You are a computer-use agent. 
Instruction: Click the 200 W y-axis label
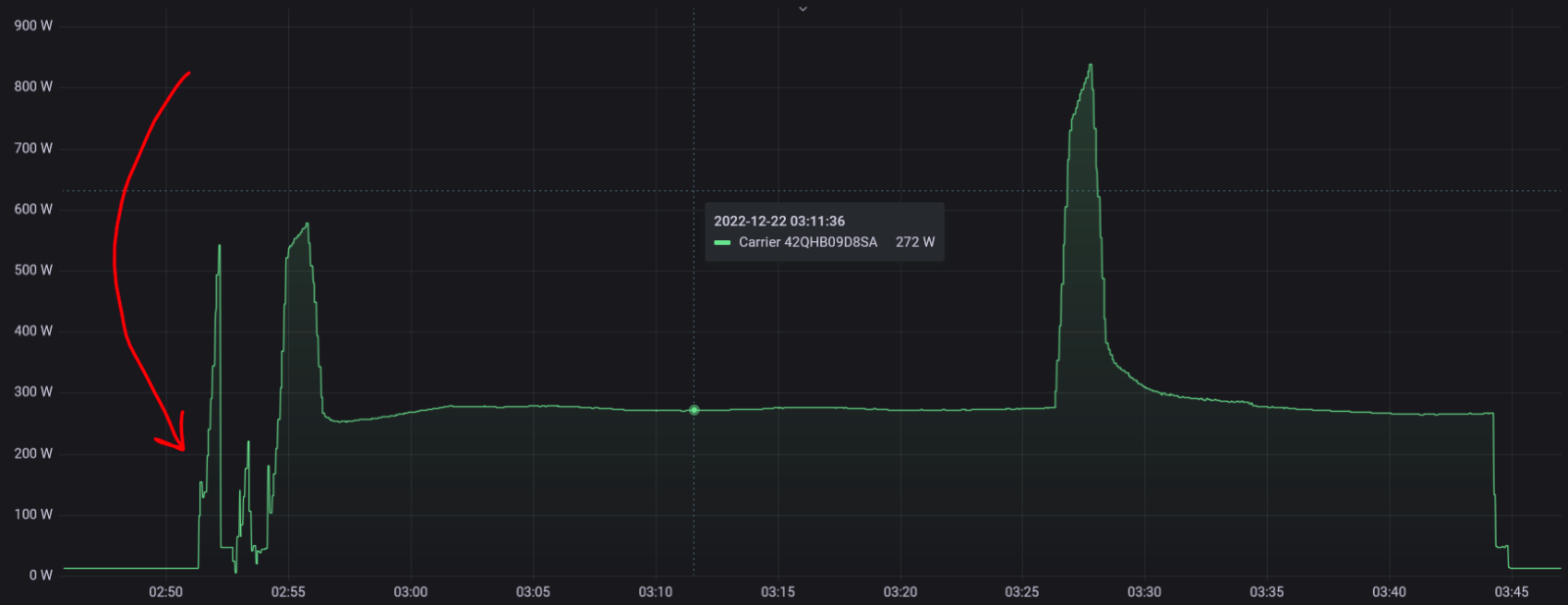pos(33,453)
